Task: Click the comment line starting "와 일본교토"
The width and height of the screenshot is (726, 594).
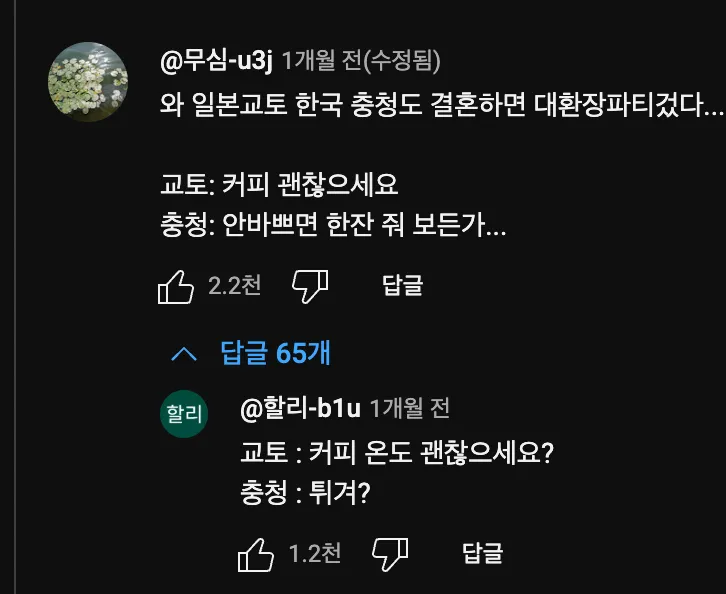Action: [440, 105]
